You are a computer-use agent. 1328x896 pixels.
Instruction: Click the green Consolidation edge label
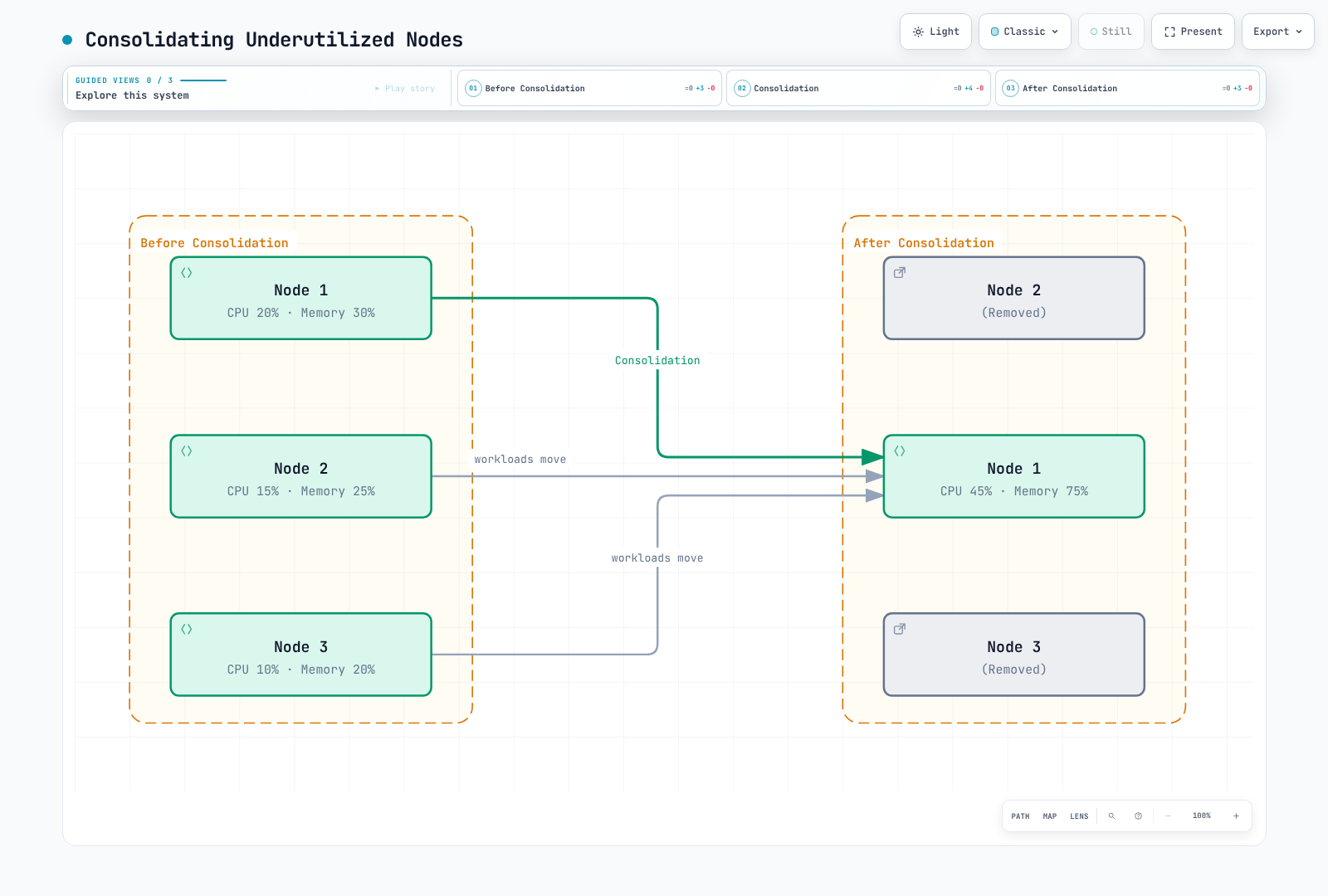[x=657, y=360]
